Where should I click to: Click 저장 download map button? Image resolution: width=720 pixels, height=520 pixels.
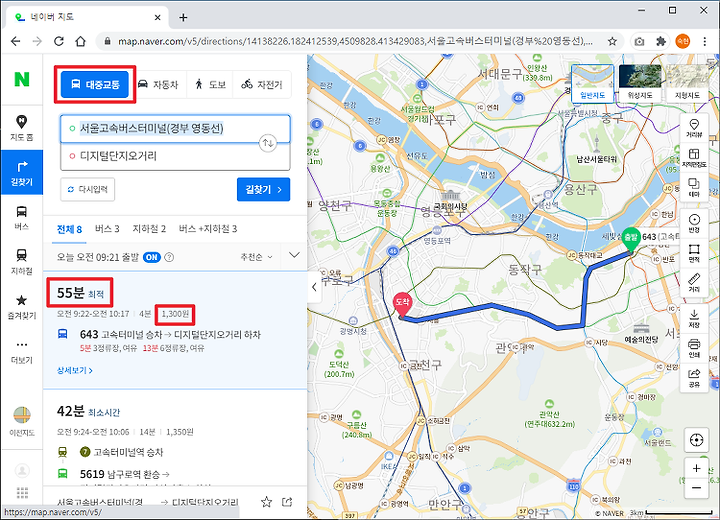tap(694, 318)
